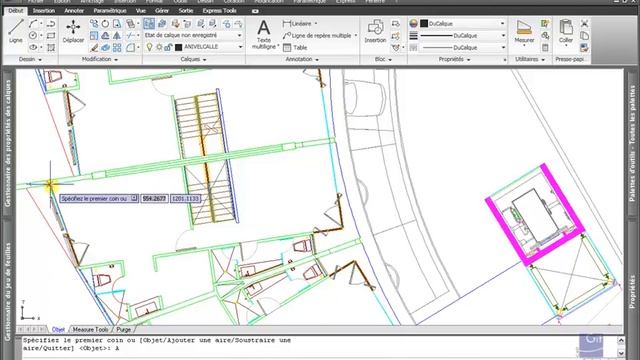Viewport: 640px width, 360px height.
Task: Click the dynamic input Y field 1201.1133
Action: click(185, 199)
